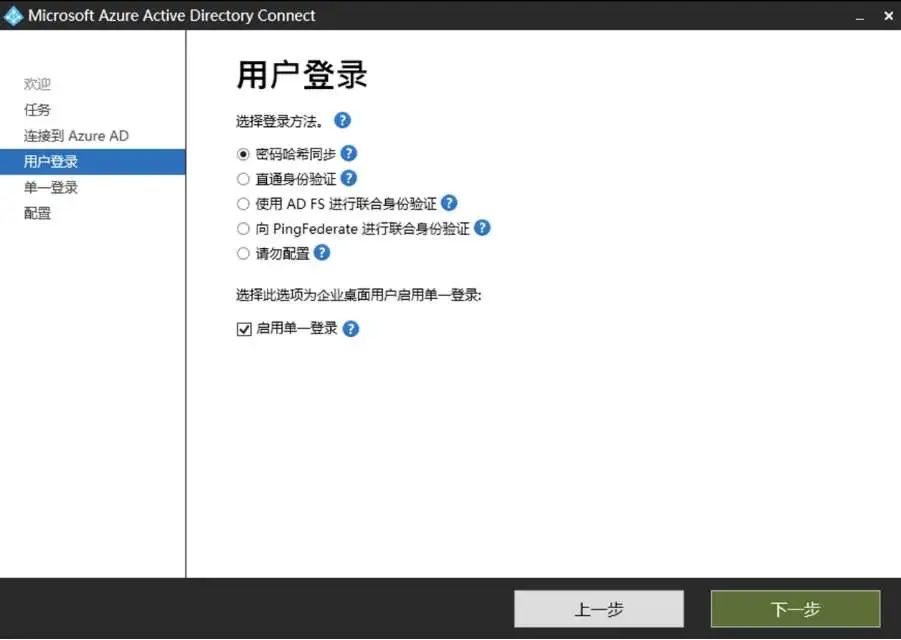Open help icon beside 直通身份验证

coord(349,178)
